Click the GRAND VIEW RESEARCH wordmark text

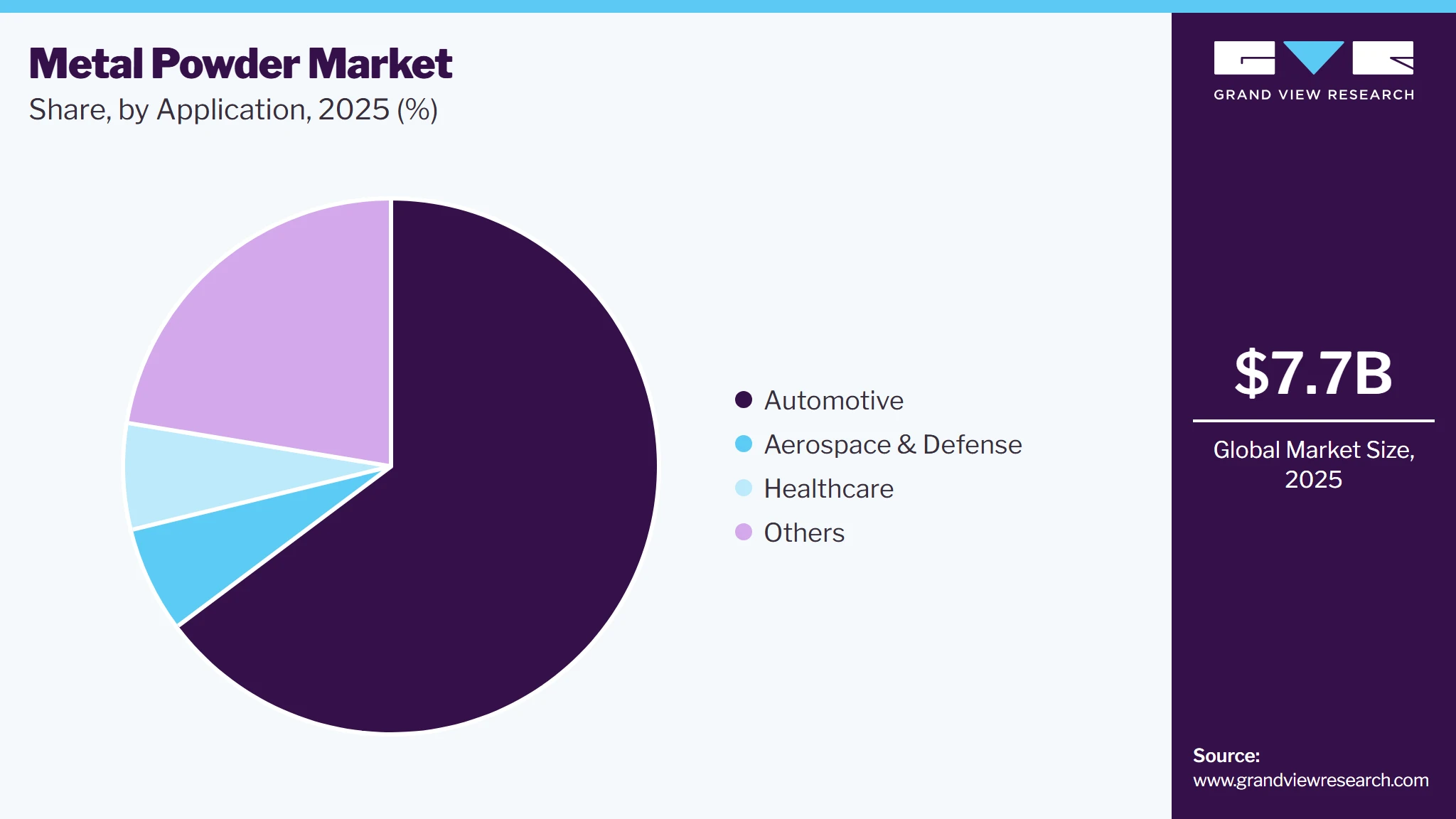click(1314, 95)
